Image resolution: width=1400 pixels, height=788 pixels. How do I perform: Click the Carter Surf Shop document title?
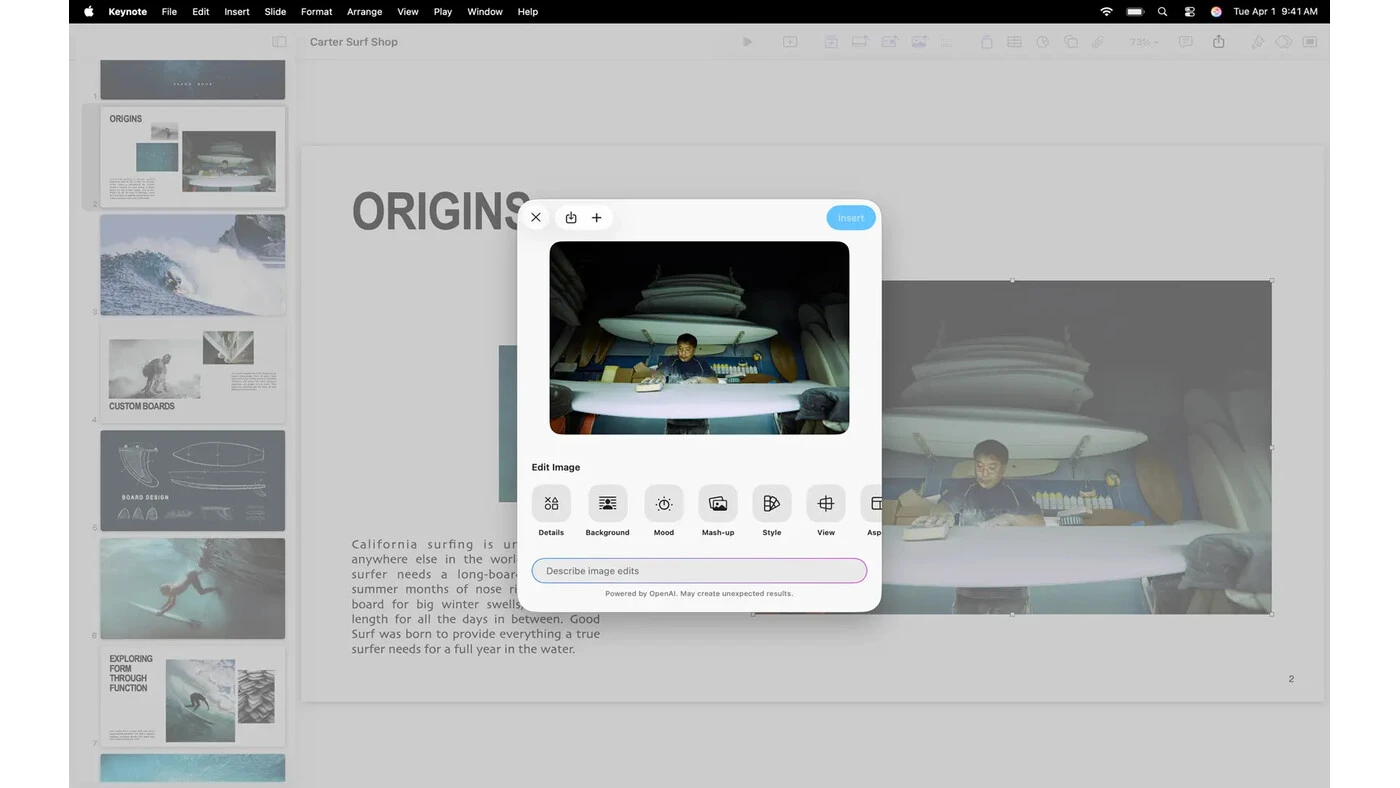point(354,42)
